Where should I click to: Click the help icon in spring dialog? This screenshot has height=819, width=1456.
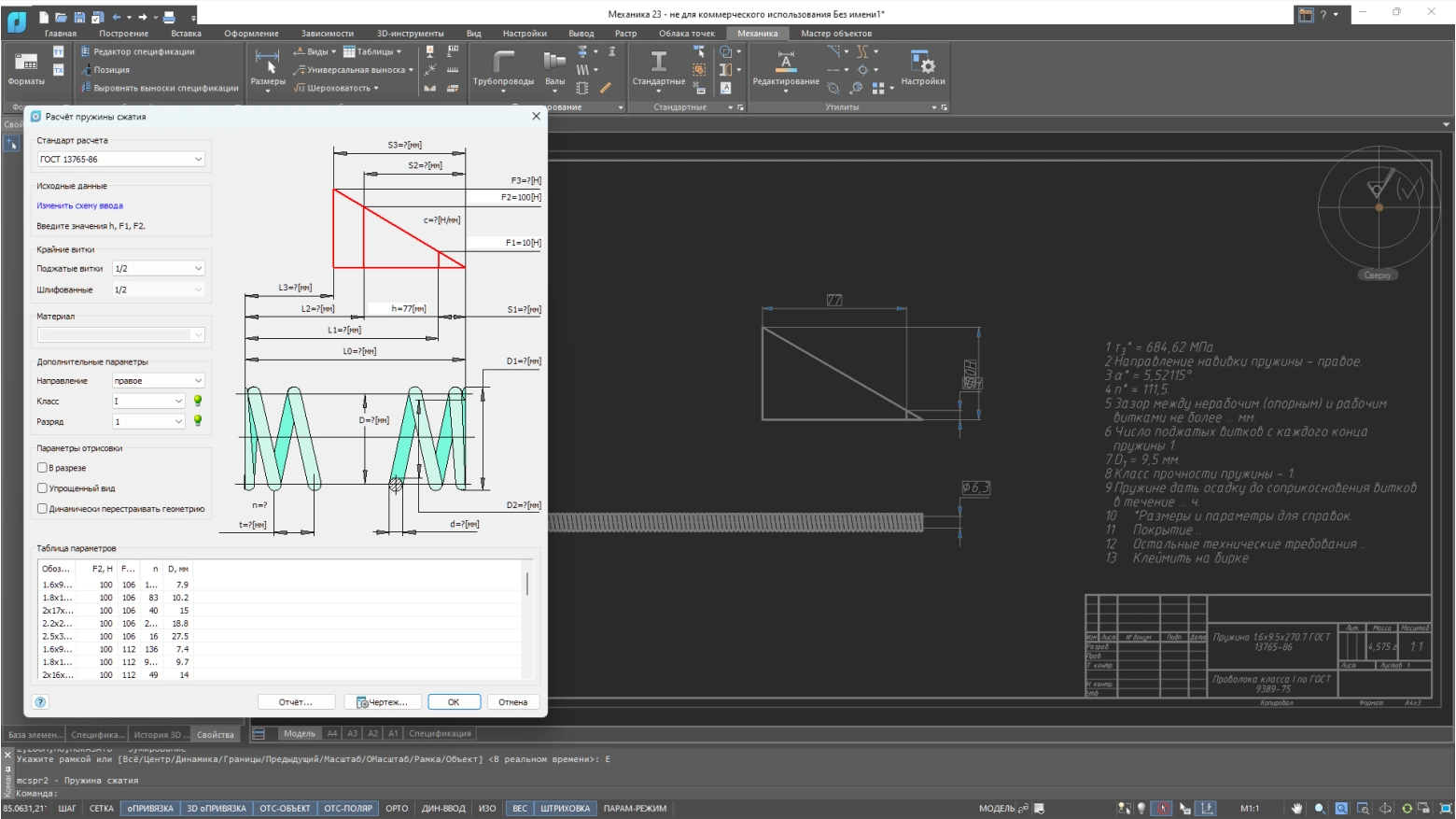40,702
